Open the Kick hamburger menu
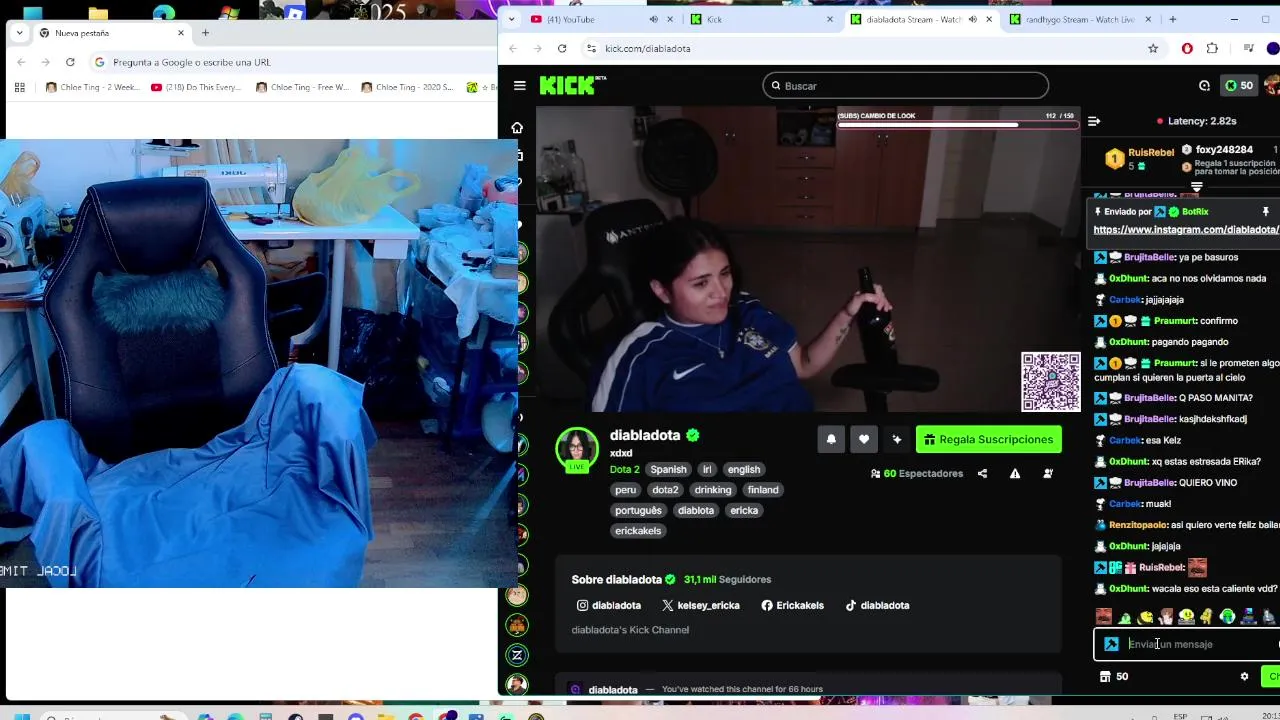 [x=519, y=85]
